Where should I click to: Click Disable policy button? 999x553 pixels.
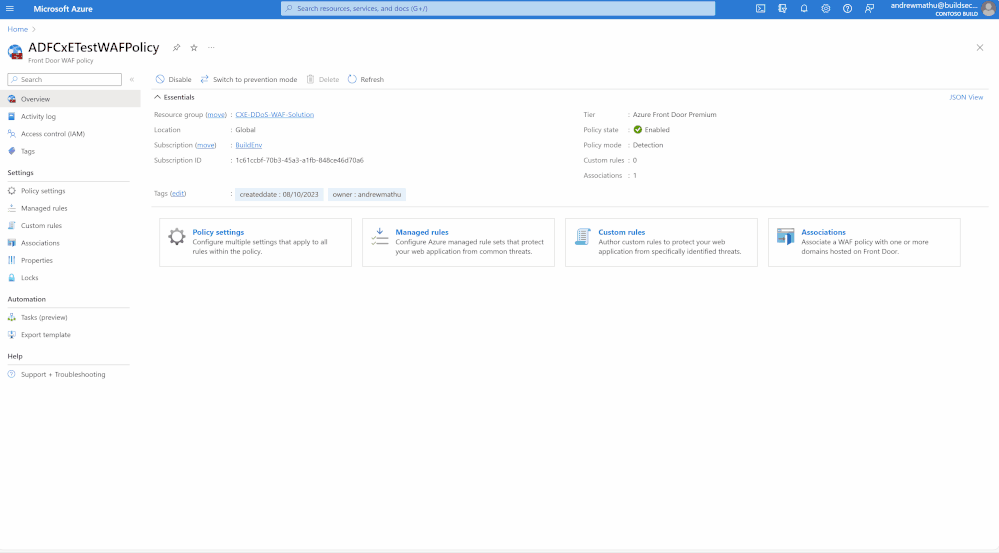(173, 80)
